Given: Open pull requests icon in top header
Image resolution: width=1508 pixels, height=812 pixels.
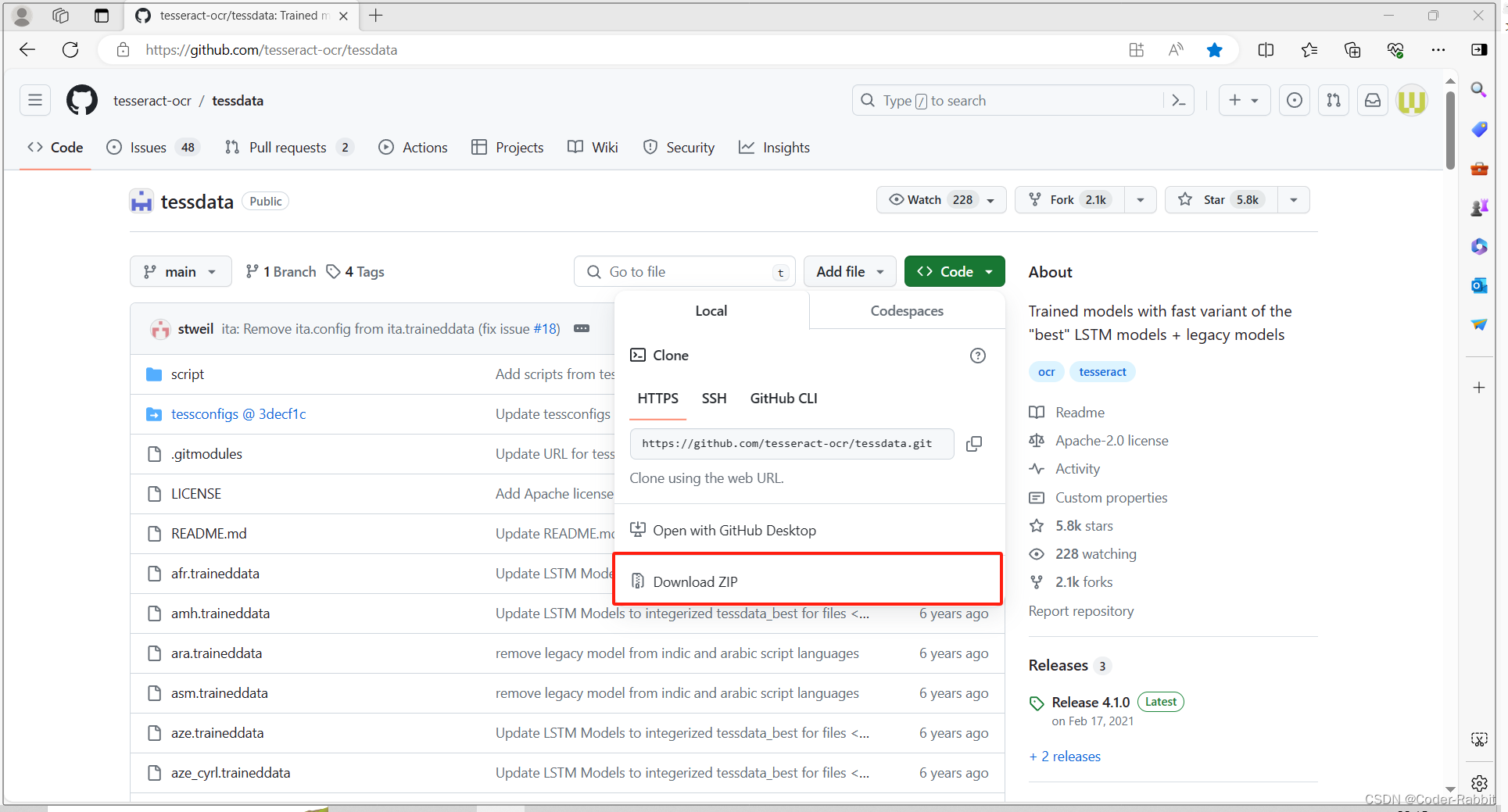Looking at the screenshot, I should [1334, 100].
